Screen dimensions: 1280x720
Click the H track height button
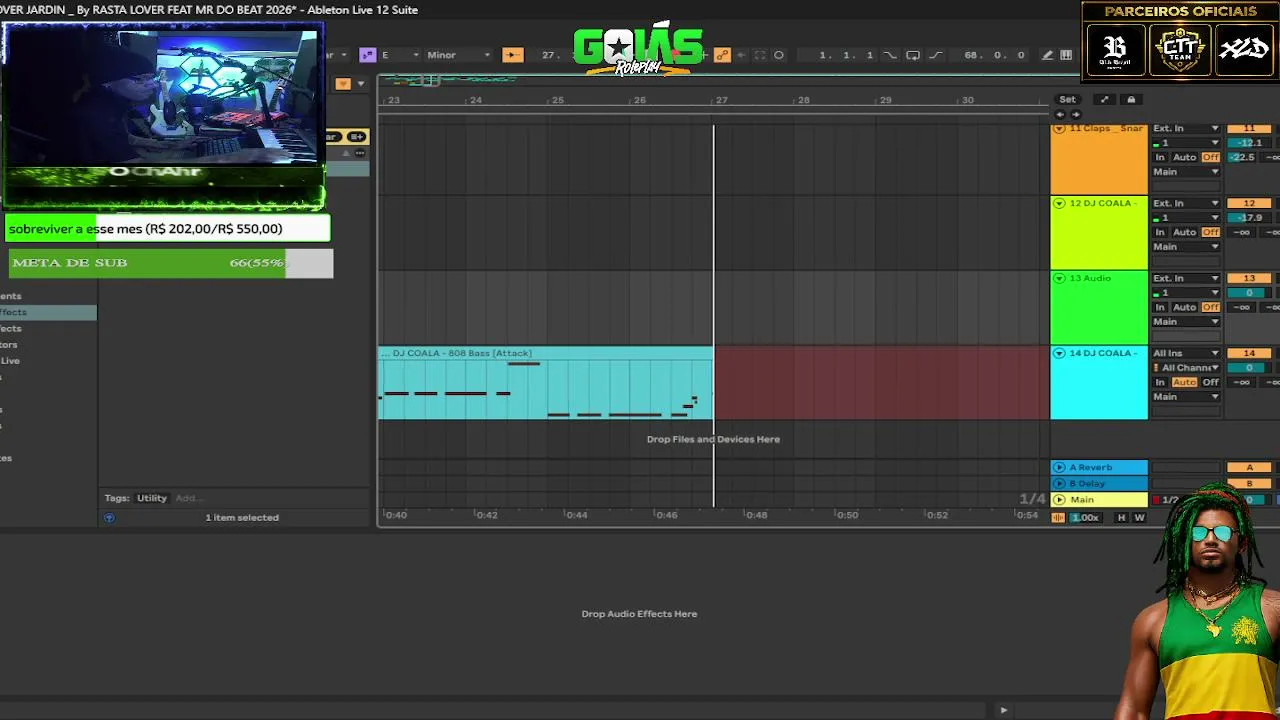(1121, 517)
